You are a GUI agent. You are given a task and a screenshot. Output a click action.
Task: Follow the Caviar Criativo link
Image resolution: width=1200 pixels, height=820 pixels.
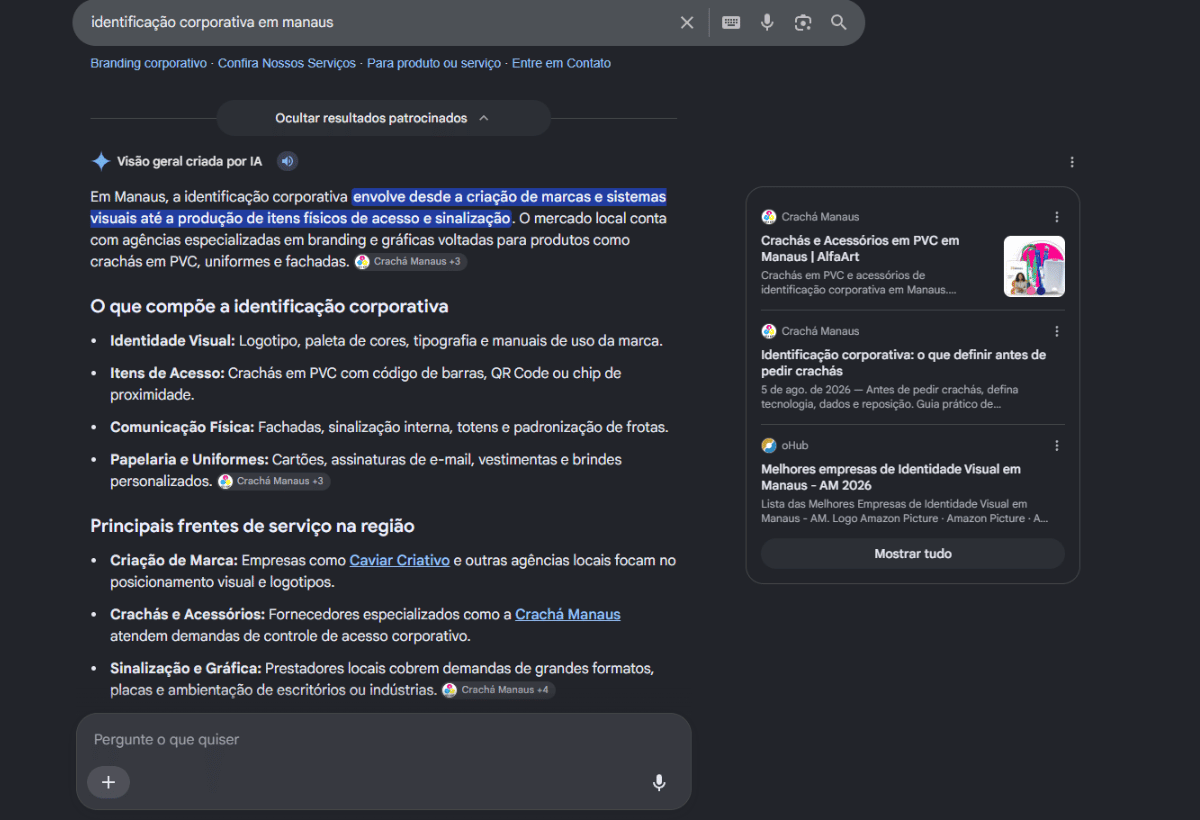399,560
